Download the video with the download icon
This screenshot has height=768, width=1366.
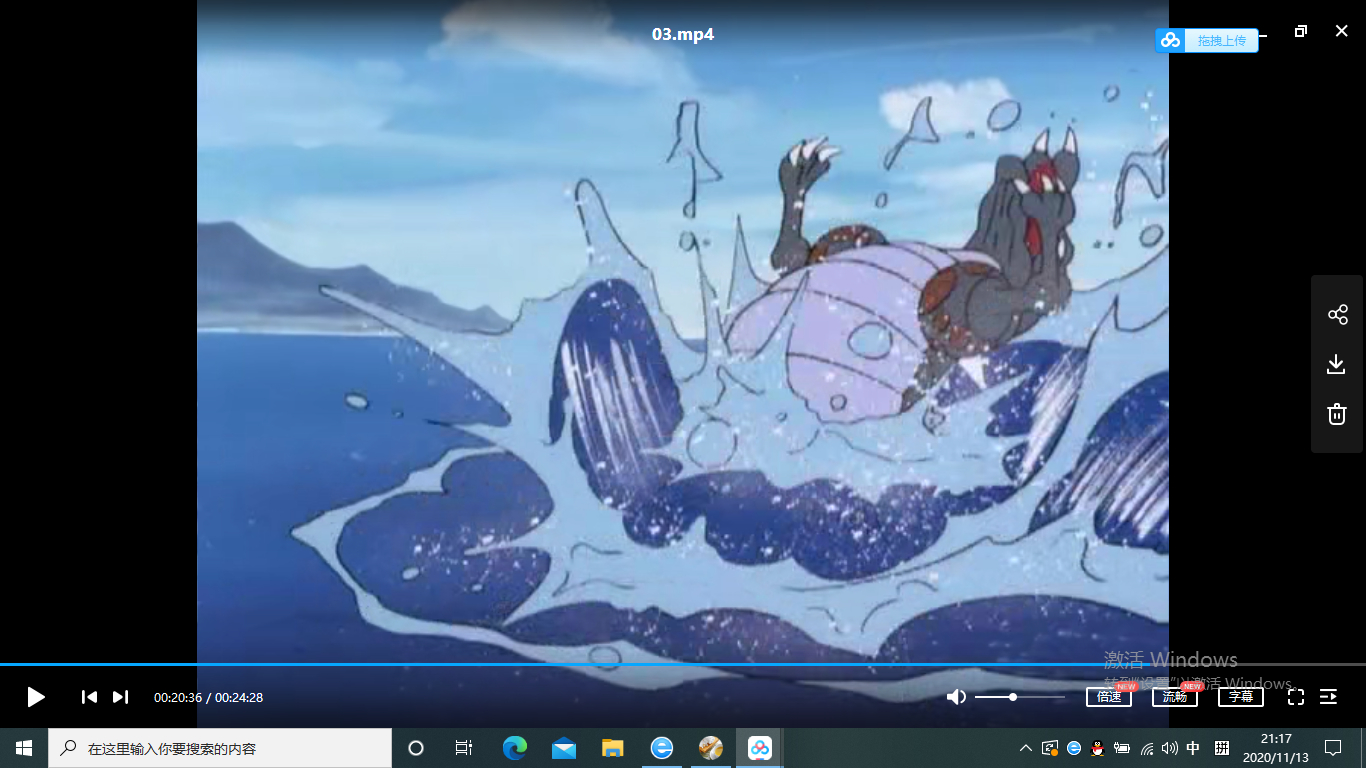[1337, 364]
